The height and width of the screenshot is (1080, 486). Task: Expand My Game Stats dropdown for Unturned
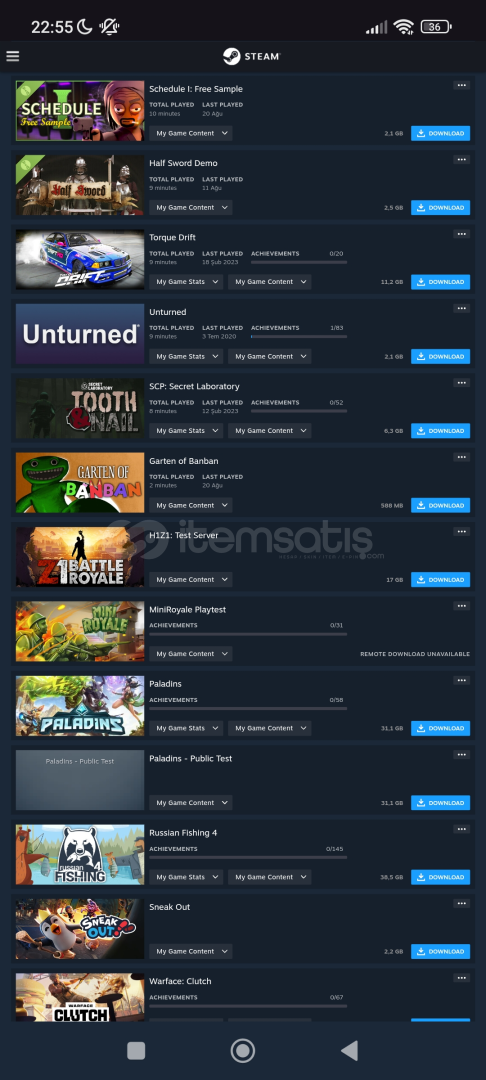point(186,356)
